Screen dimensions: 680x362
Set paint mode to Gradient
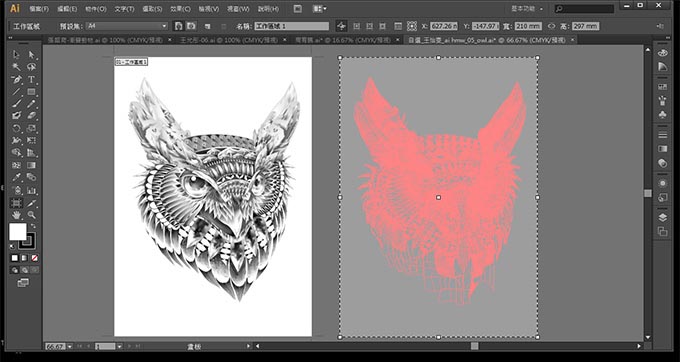tap(25, 258)
